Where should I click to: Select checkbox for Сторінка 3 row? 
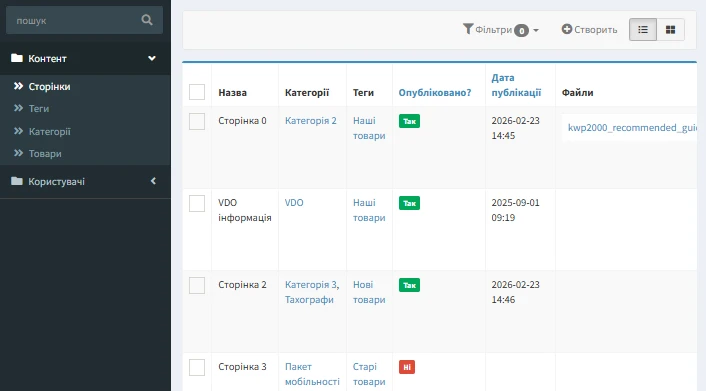click(x=197, y=368)
